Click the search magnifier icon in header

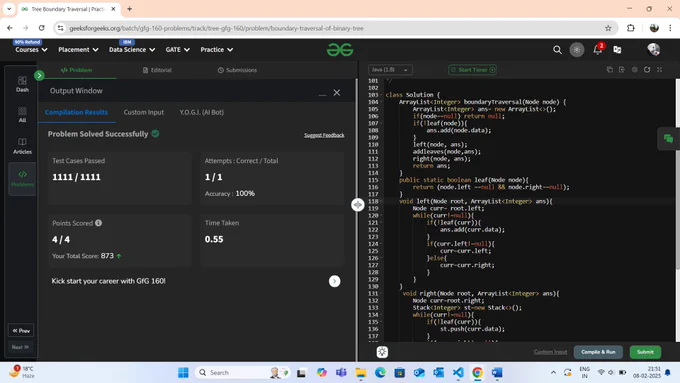pos(557,50)
